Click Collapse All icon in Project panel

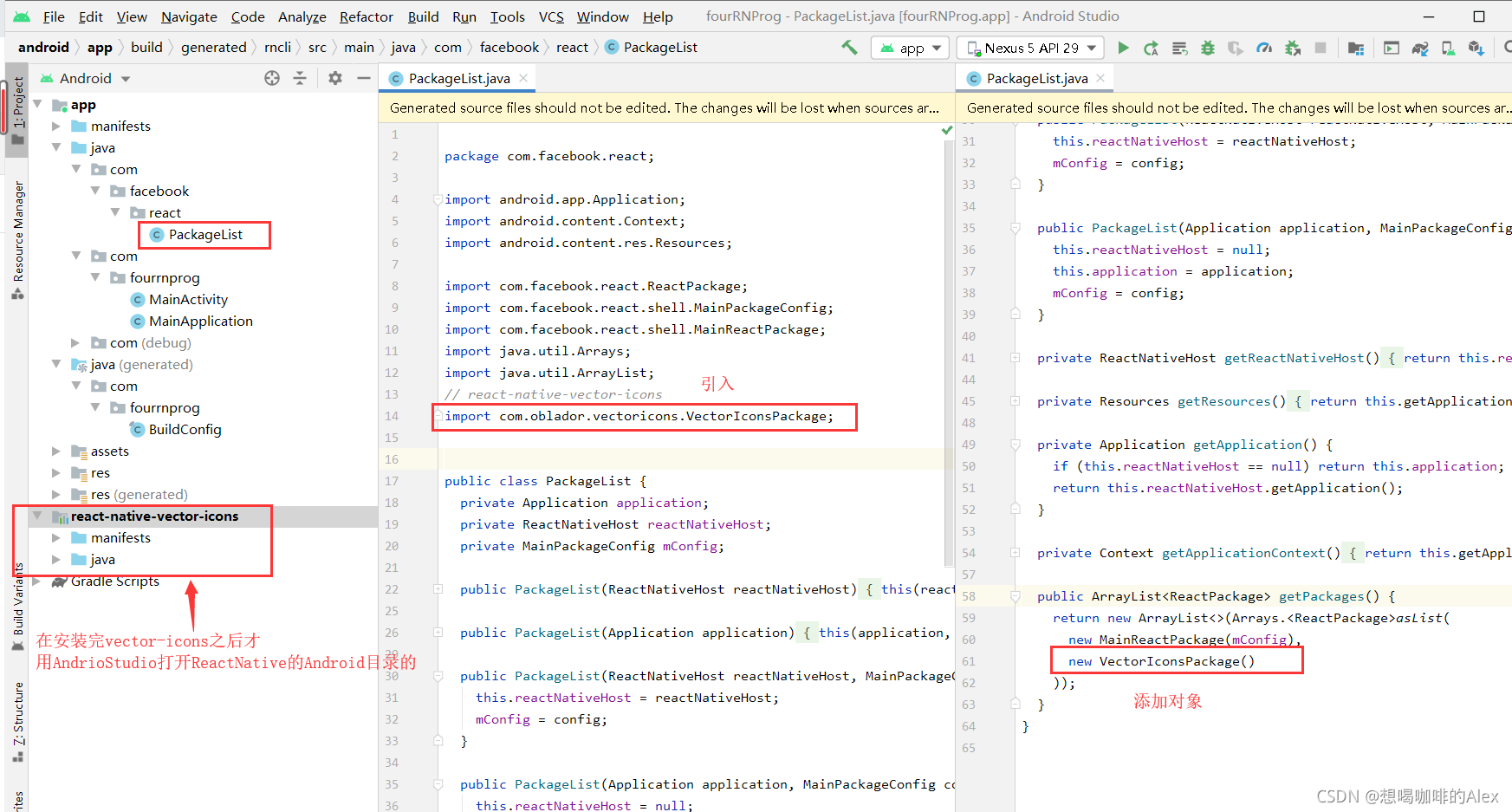coord(300,78)
